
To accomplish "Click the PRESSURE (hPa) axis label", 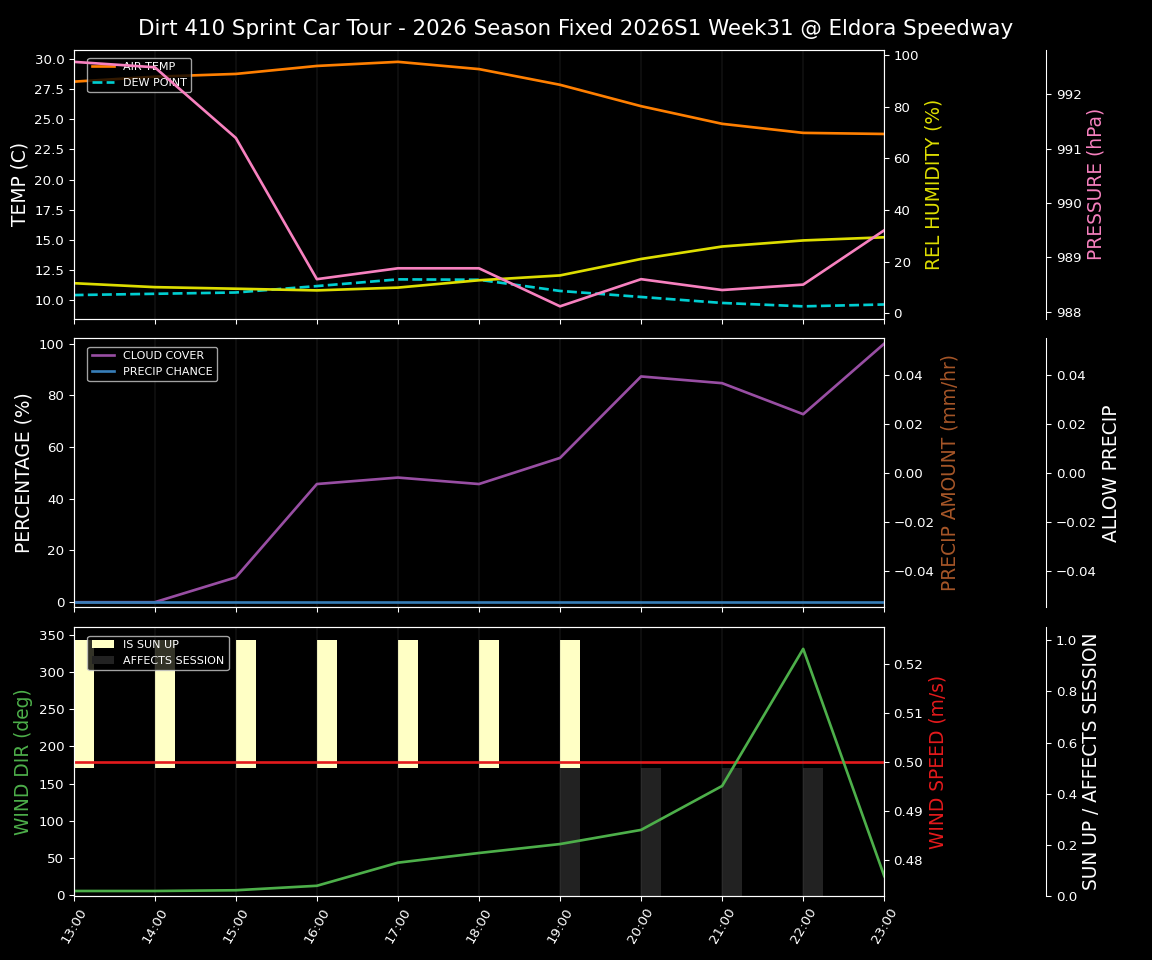I will click(x=1093, y=183).
